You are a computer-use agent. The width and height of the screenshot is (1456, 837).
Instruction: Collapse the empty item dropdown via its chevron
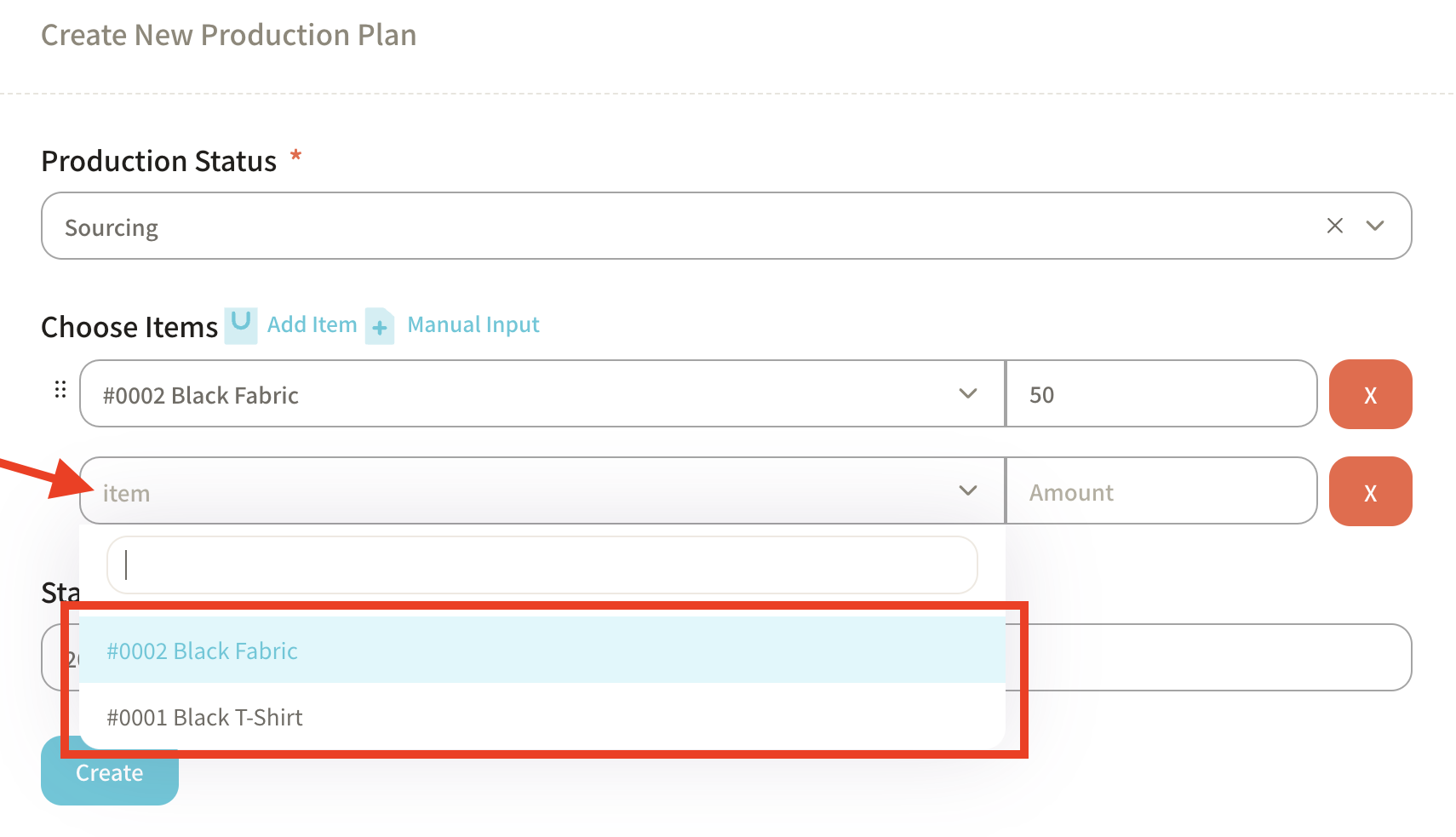(967, 490)
